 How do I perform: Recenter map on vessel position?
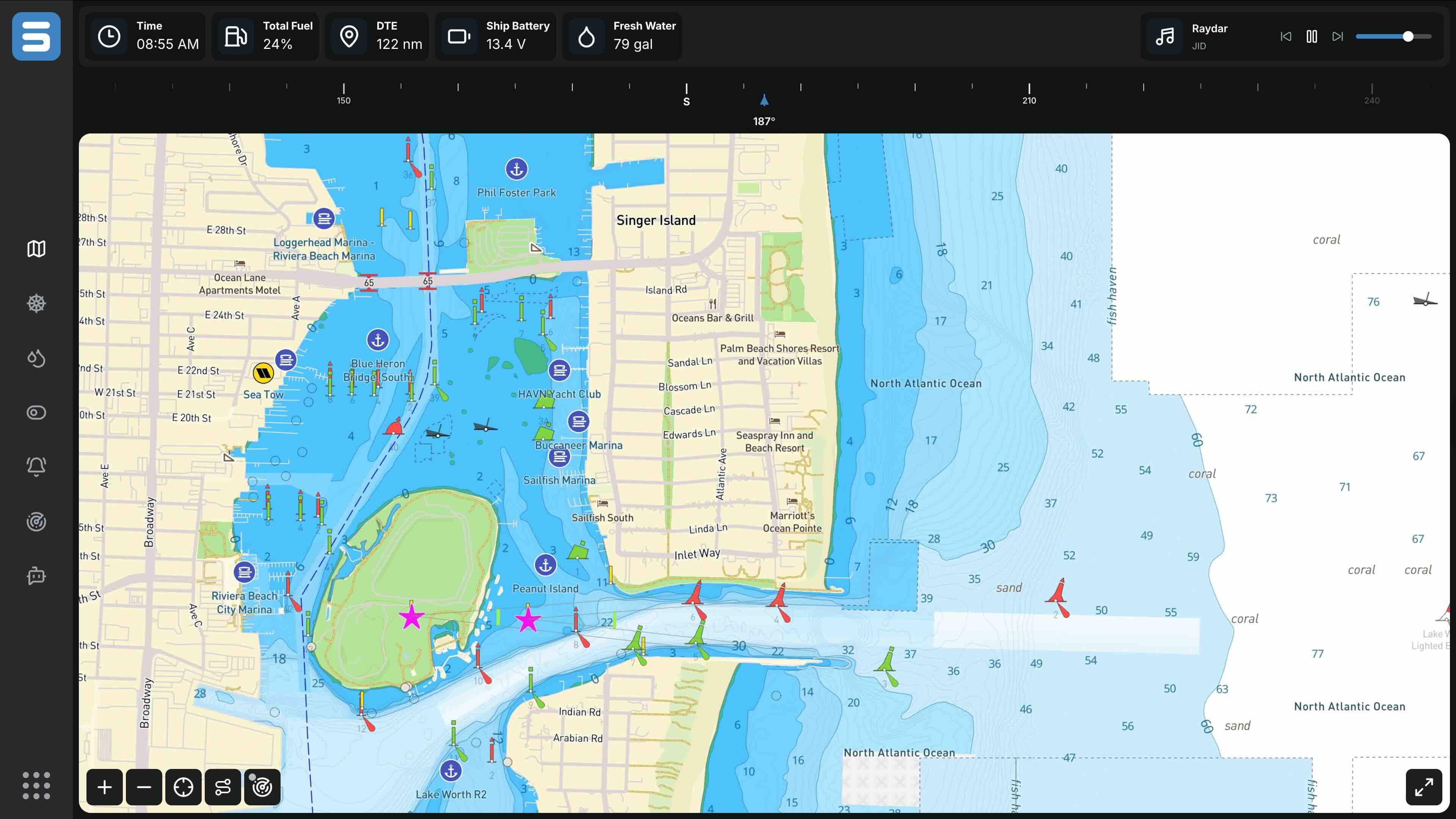pos(183,787)
